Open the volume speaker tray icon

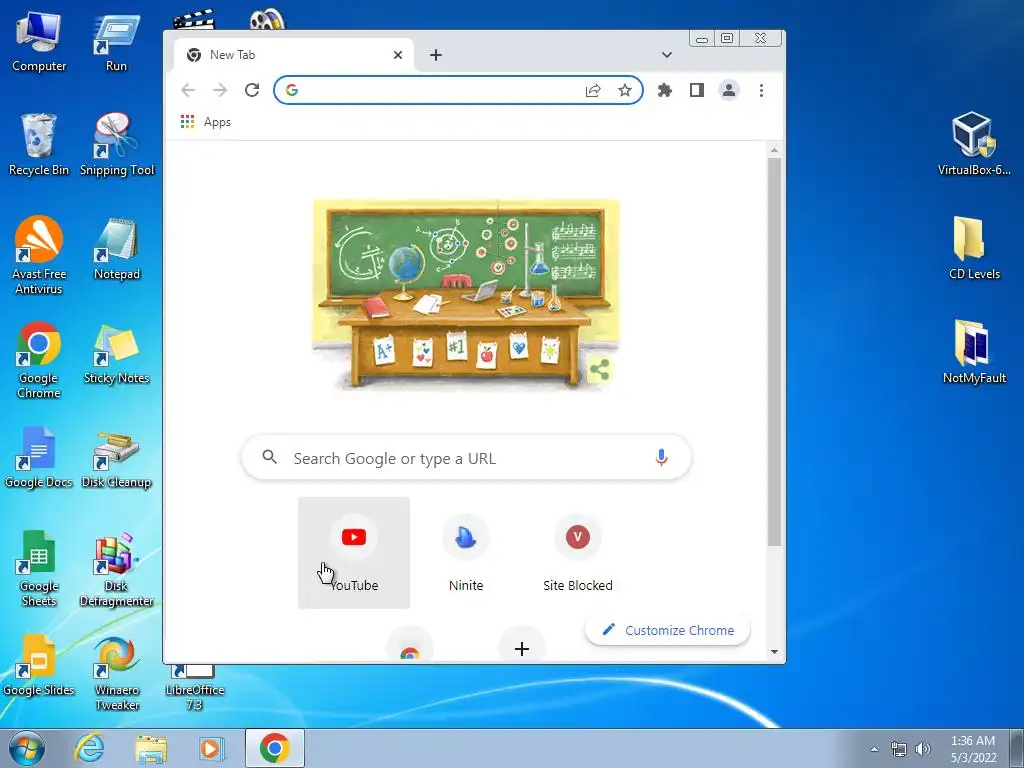click(x=923, y=749)
